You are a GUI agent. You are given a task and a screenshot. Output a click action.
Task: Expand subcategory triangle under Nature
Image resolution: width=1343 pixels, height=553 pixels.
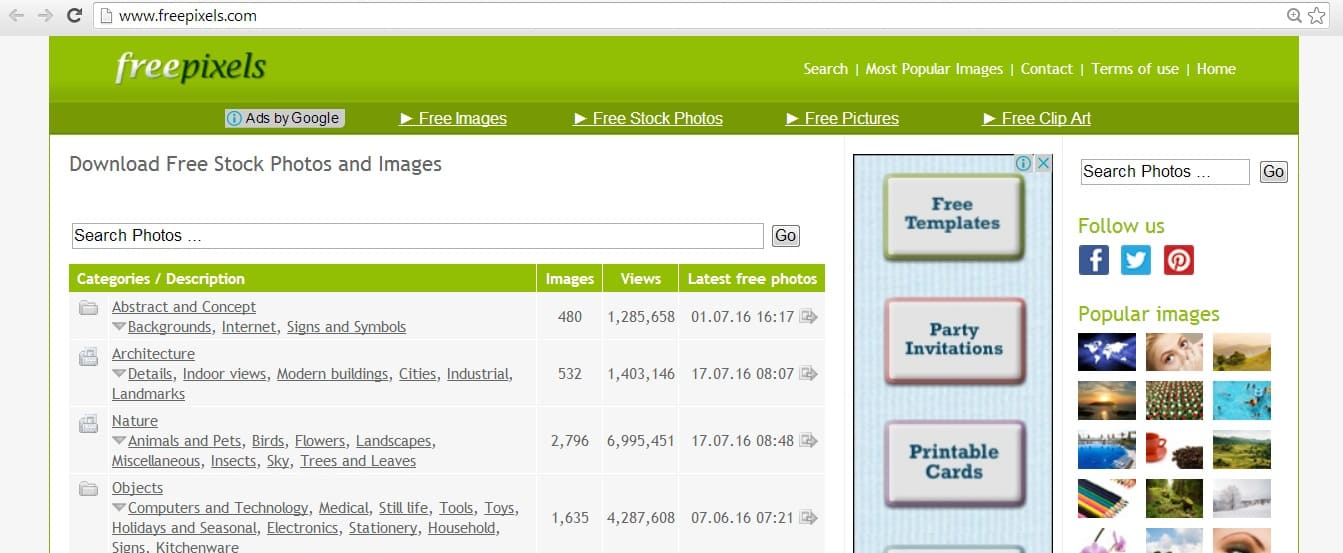tap(119, 441)
